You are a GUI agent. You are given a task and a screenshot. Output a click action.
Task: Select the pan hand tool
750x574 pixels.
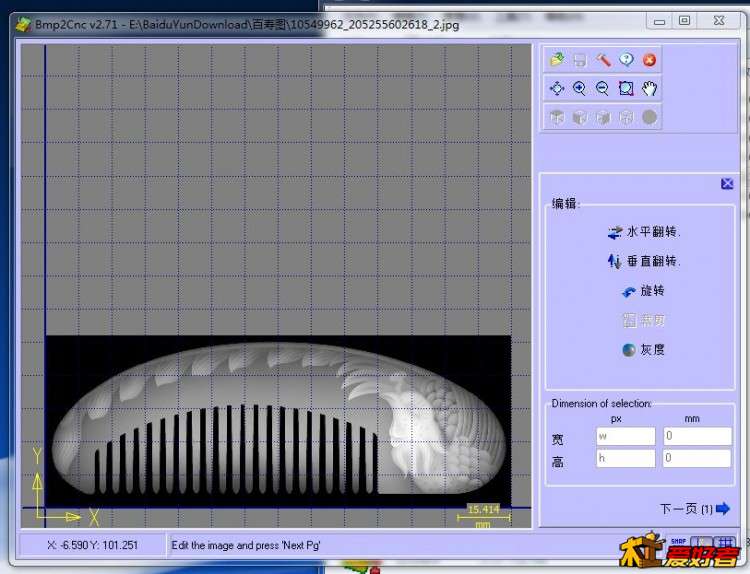pos(649,89)
